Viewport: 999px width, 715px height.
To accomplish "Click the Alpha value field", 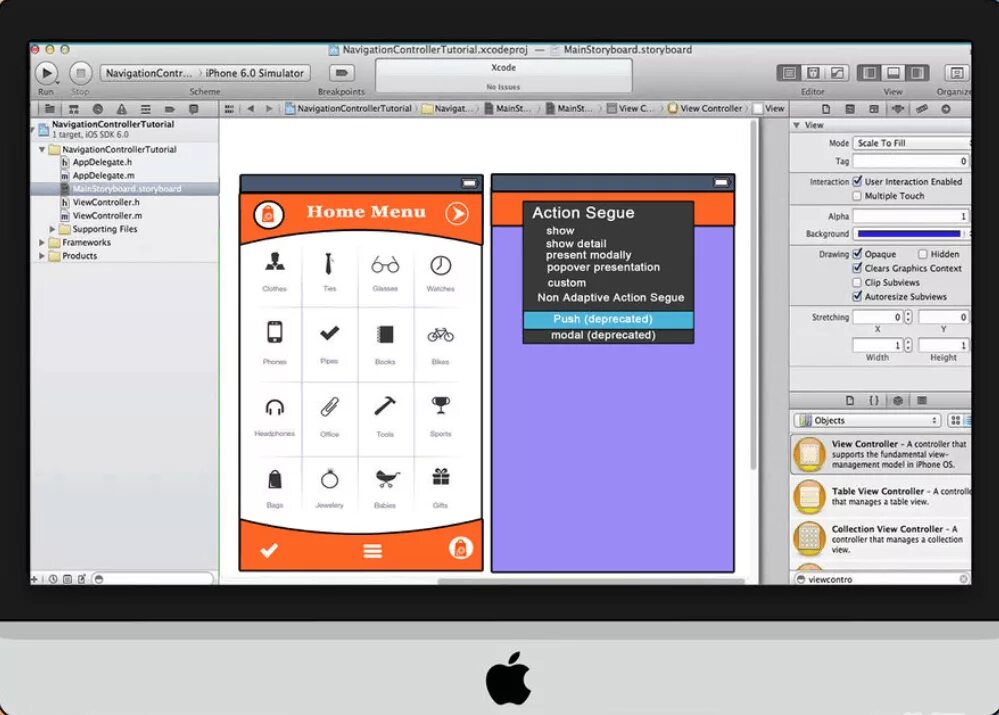I will point(910,216).
